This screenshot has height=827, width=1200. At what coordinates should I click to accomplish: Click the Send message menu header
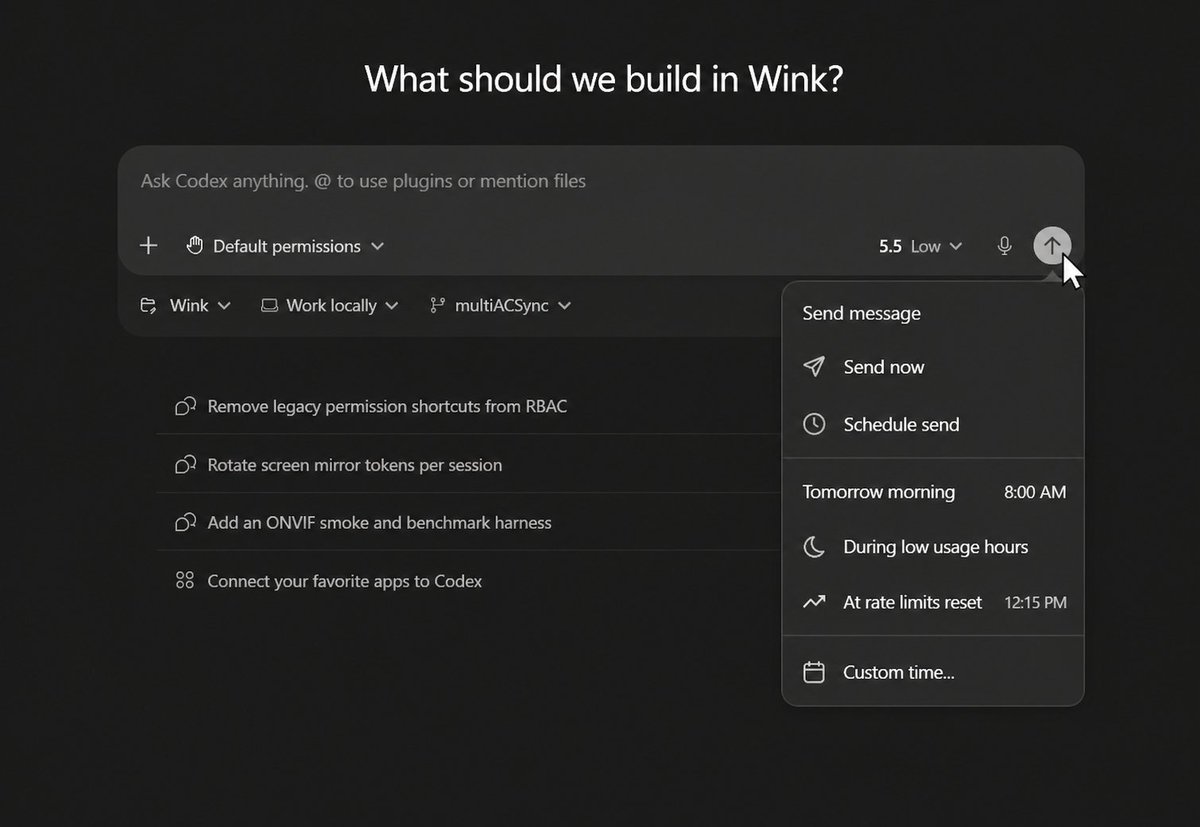pos(861,313)
